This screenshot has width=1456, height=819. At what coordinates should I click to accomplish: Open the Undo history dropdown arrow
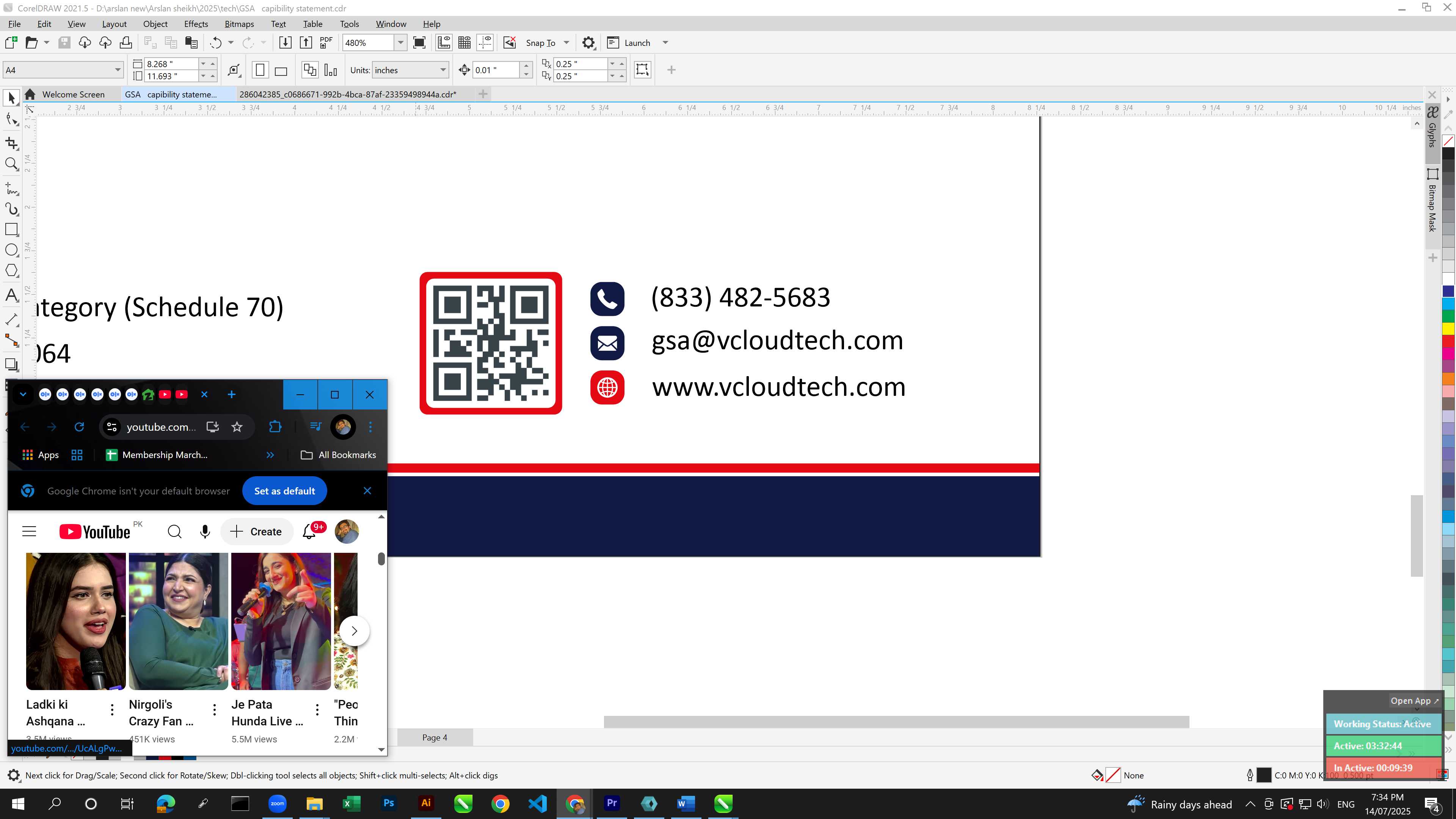click(231, 42)
